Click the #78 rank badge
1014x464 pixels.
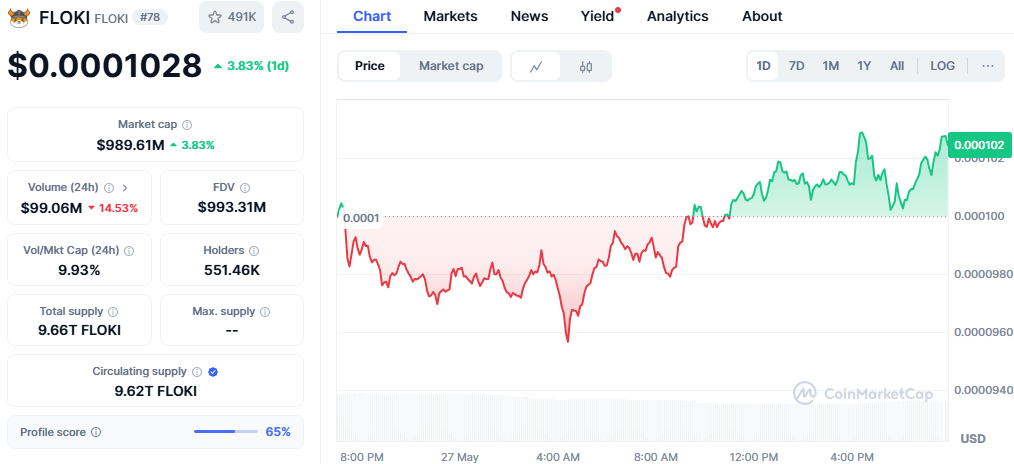coord(149,17)
